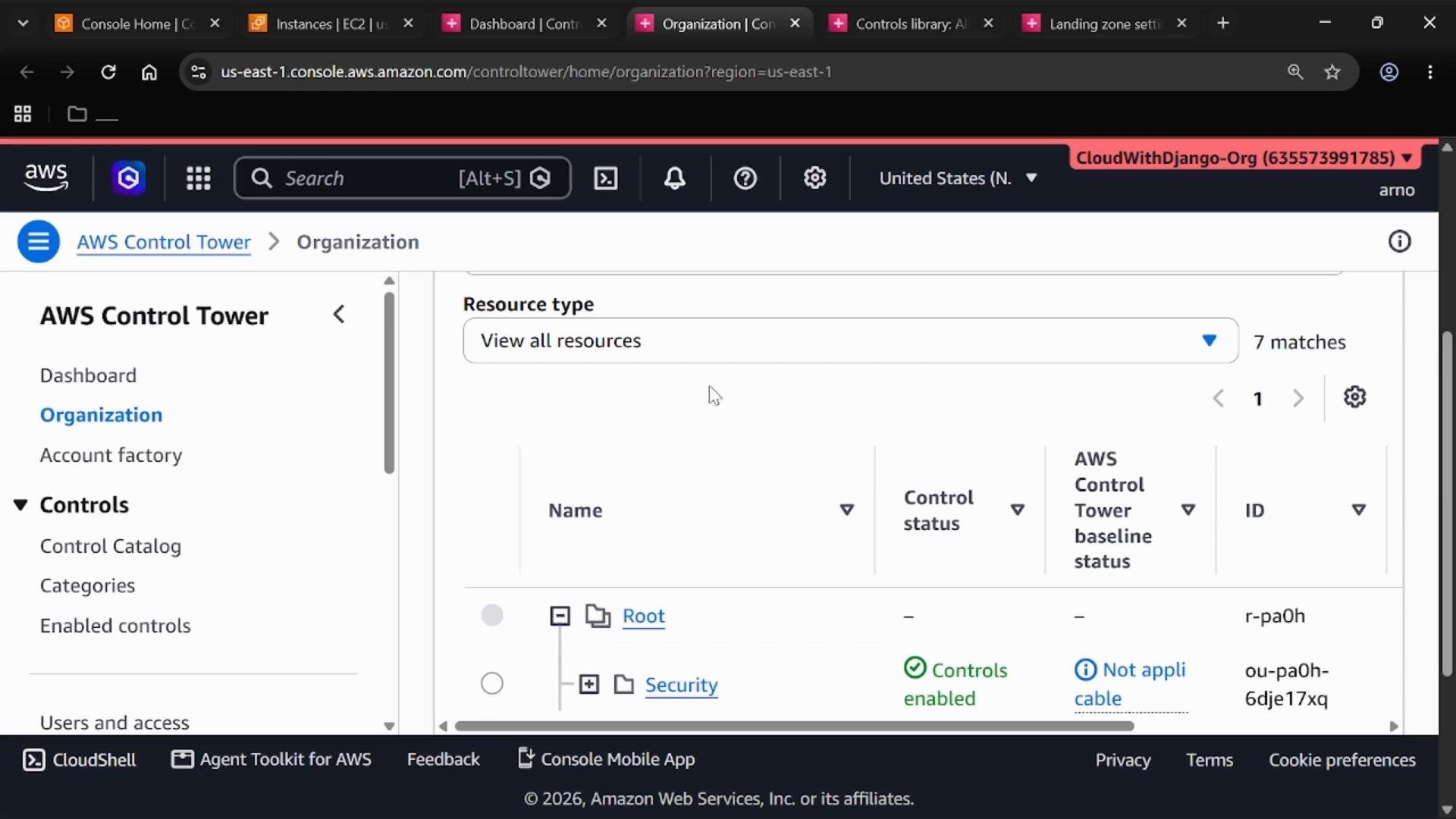Expand the Security OU tree node
1456x819 pixels.
pyautogui.click(x=589, y=685)
